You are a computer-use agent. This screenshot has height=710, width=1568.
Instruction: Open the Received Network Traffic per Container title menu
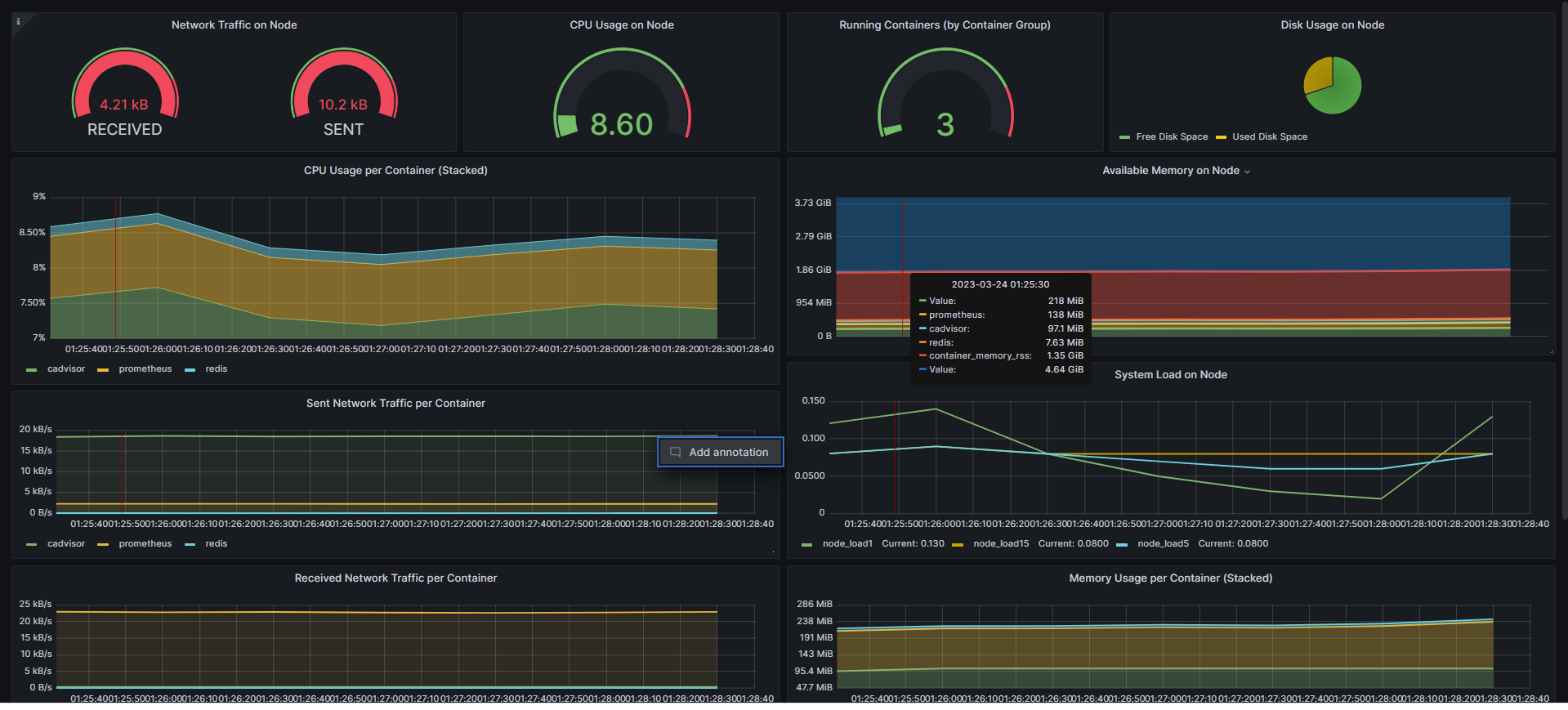[395, 578]
